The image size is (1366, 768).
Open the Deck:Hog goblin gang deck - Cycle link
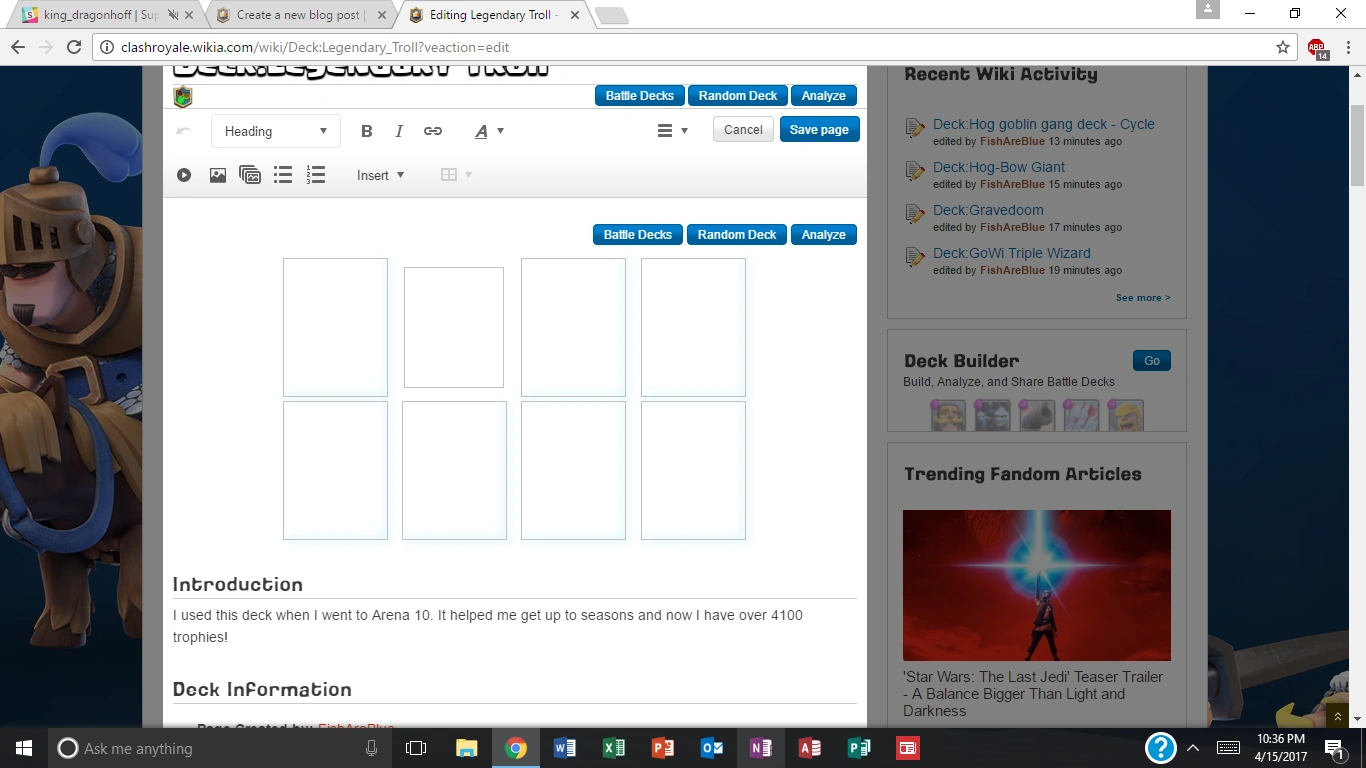(x=1044, y=124)
